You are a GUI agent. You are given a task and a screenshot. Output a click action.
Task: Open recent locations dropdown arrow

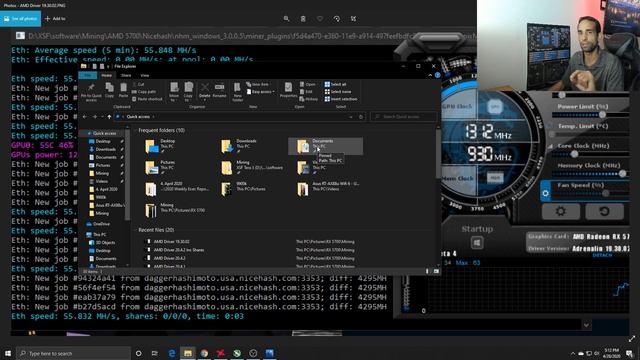(102, 117)
